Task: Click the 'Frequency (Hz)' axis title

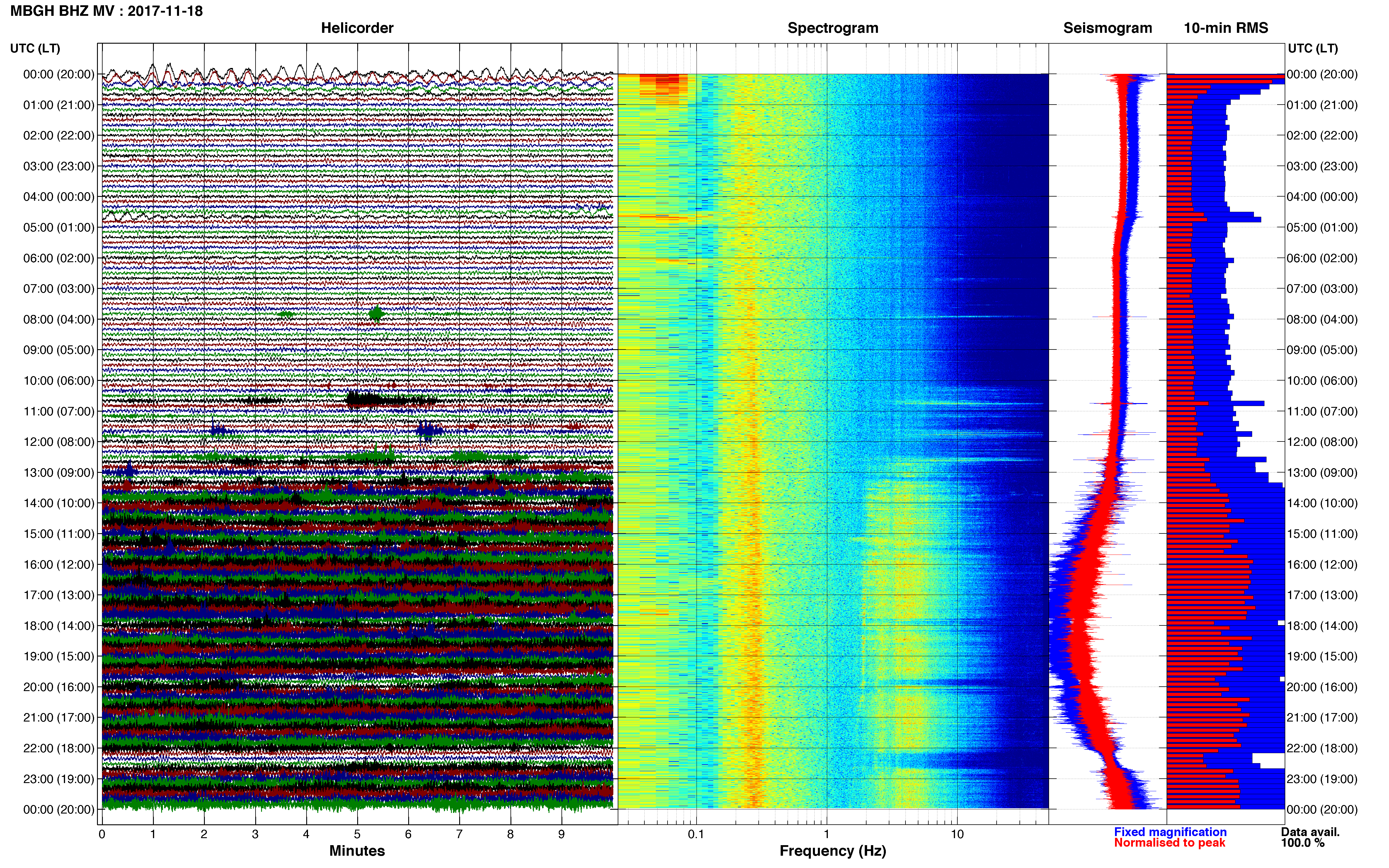Action: click(x=833, y=851)
